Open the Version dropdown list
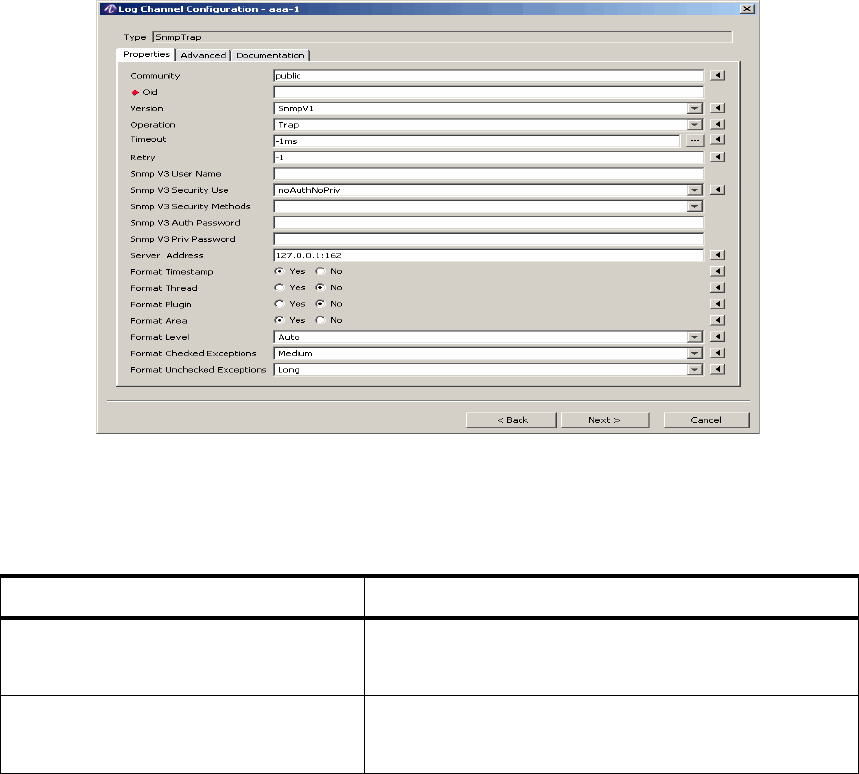The image size is (859, 774). click(x=693, y=108)
